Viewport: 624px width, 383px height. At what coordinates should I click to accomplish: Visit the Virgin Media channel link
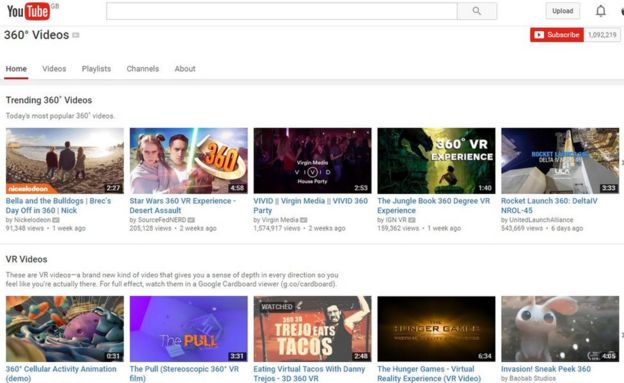pyautogui.click(x=280, y=220)
